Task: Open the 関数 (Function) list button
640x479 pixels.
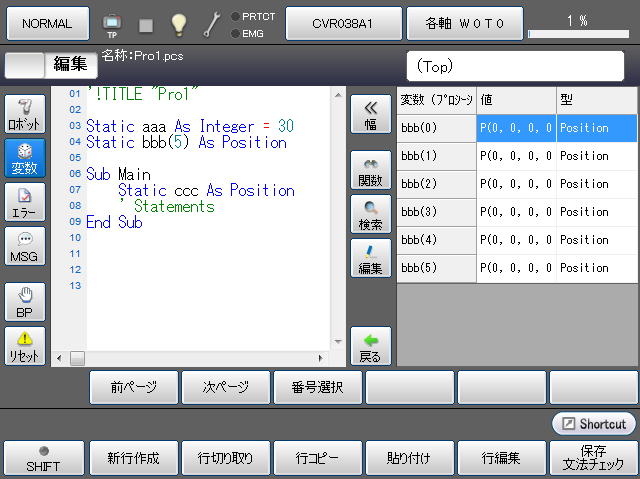Action: point(370,171)
